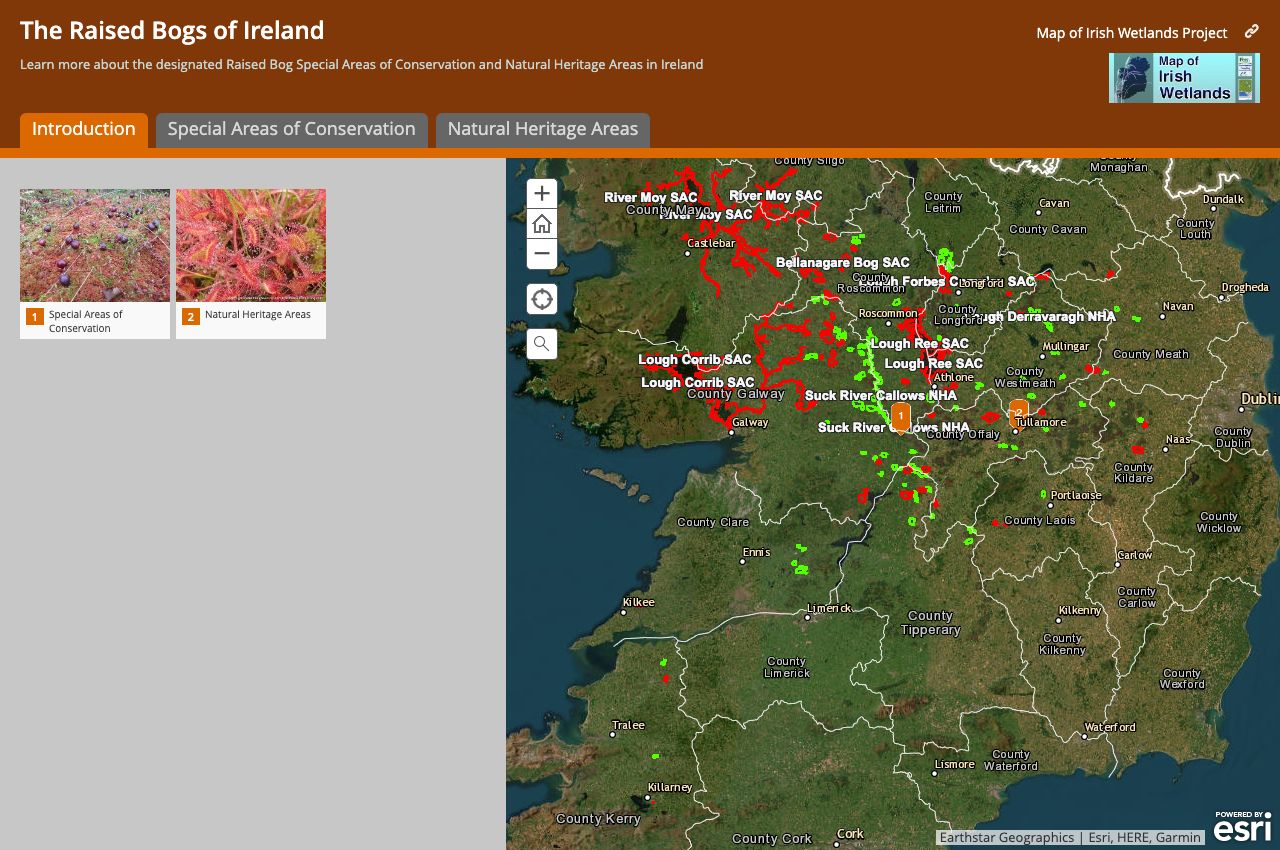Select the 'Special Areas of Conservation' caption
The image size is (1280, 850).
pos(86,321)
